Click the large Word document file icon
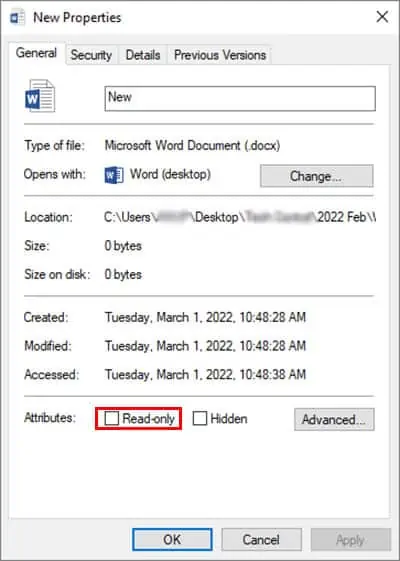 click(x=40, y=96)
